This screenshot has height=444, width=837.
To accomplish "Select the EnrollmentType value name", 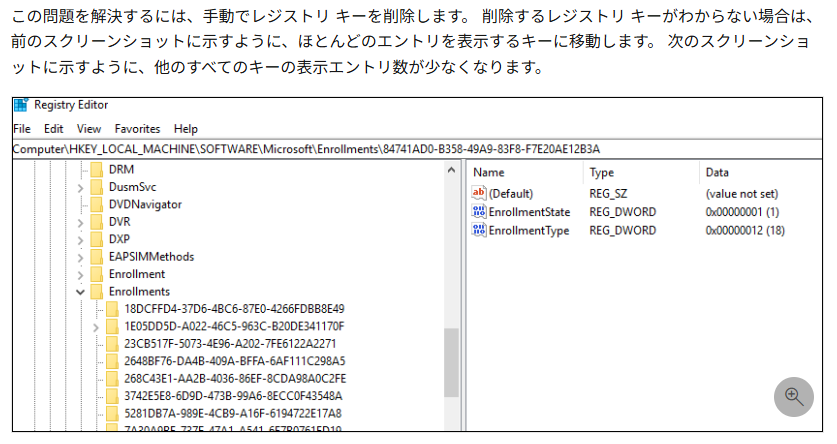I will click(529, 231).
